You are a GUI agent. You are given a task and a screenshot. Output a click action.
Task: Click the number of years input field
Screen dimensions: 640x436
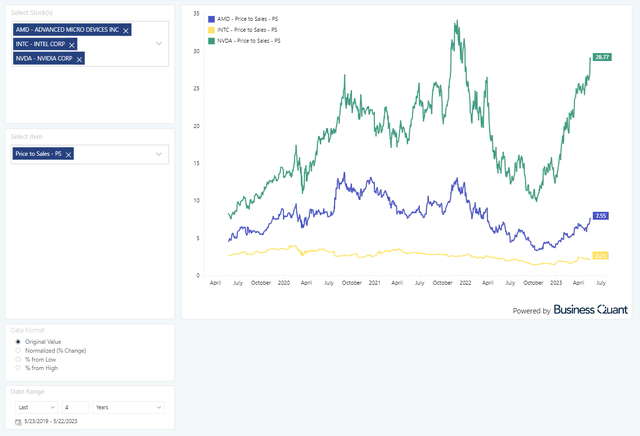[x=75, y=407]
